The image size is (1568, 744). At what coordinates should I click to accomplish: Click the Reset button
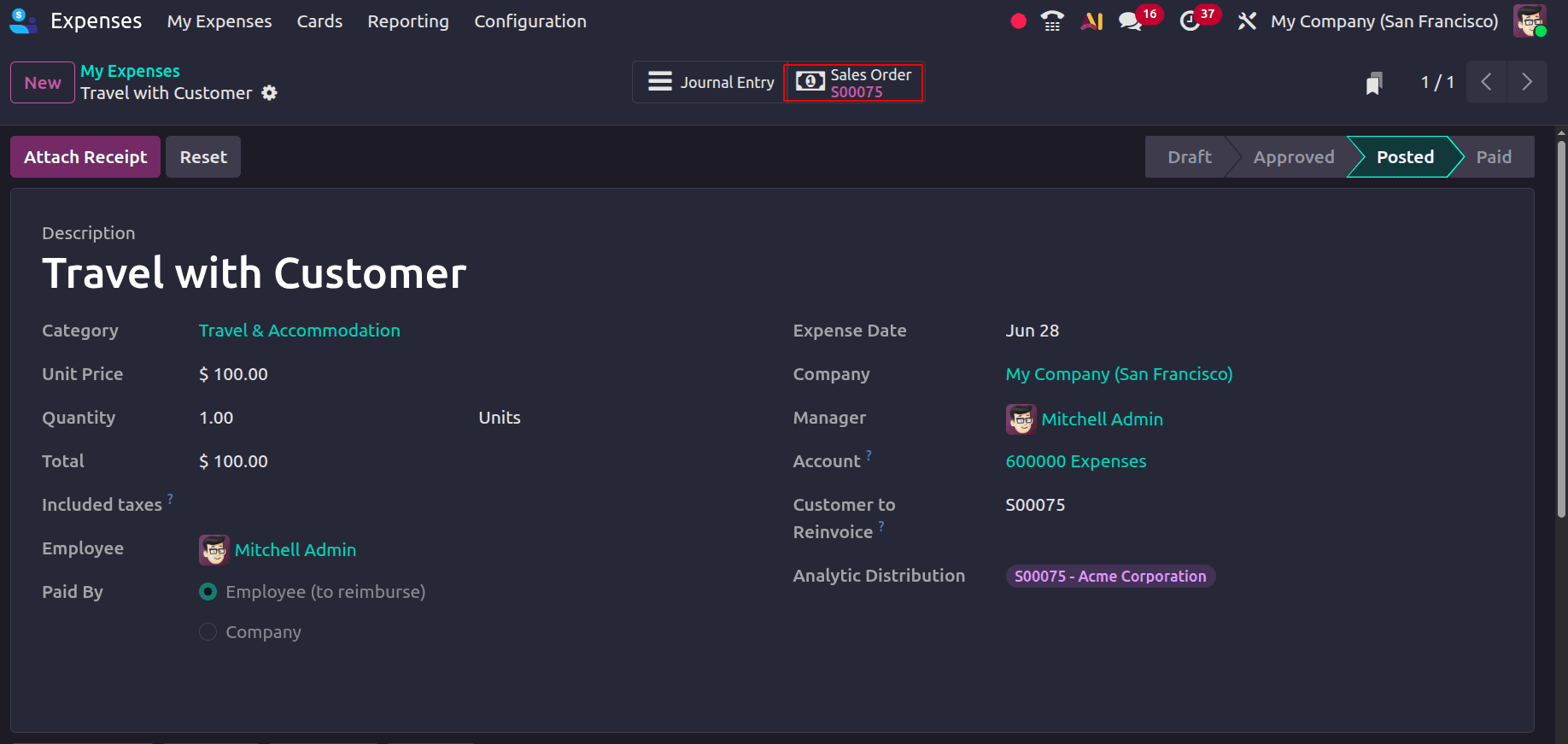point(203,157)
